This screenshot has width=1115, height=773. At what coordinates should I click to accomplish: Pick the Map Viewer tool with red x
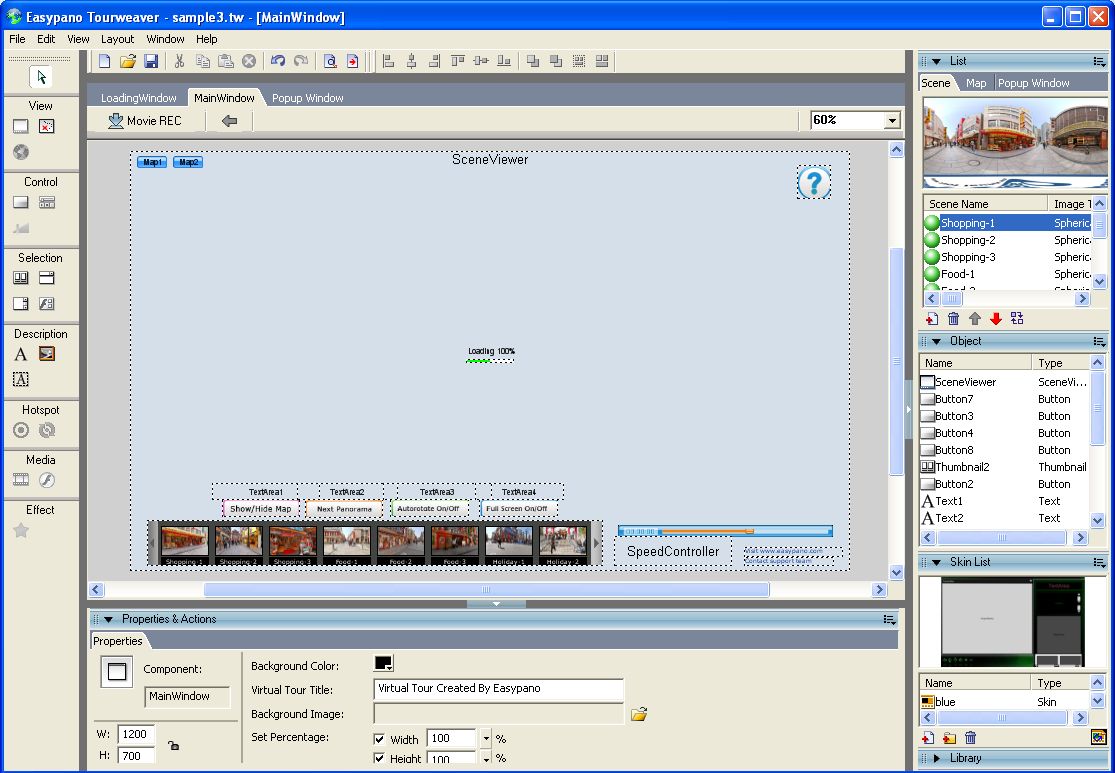point(46,127)
